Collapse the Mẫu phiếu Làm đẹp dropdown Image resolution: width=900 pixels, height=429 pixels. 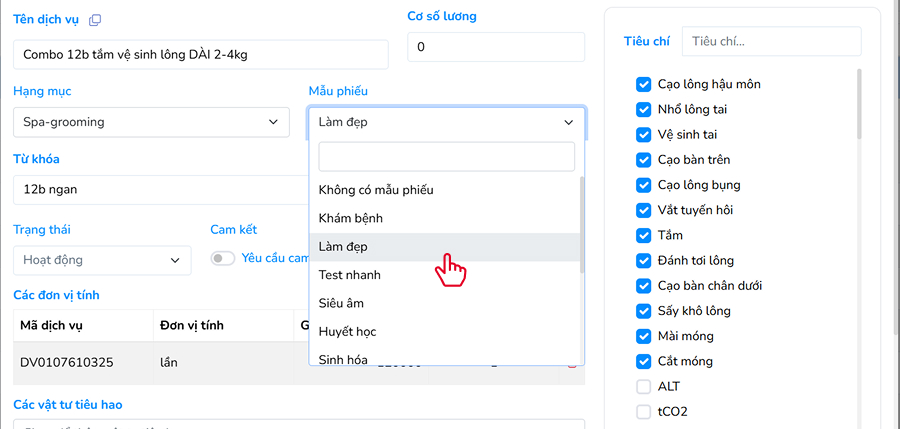[x=447, y=122]
